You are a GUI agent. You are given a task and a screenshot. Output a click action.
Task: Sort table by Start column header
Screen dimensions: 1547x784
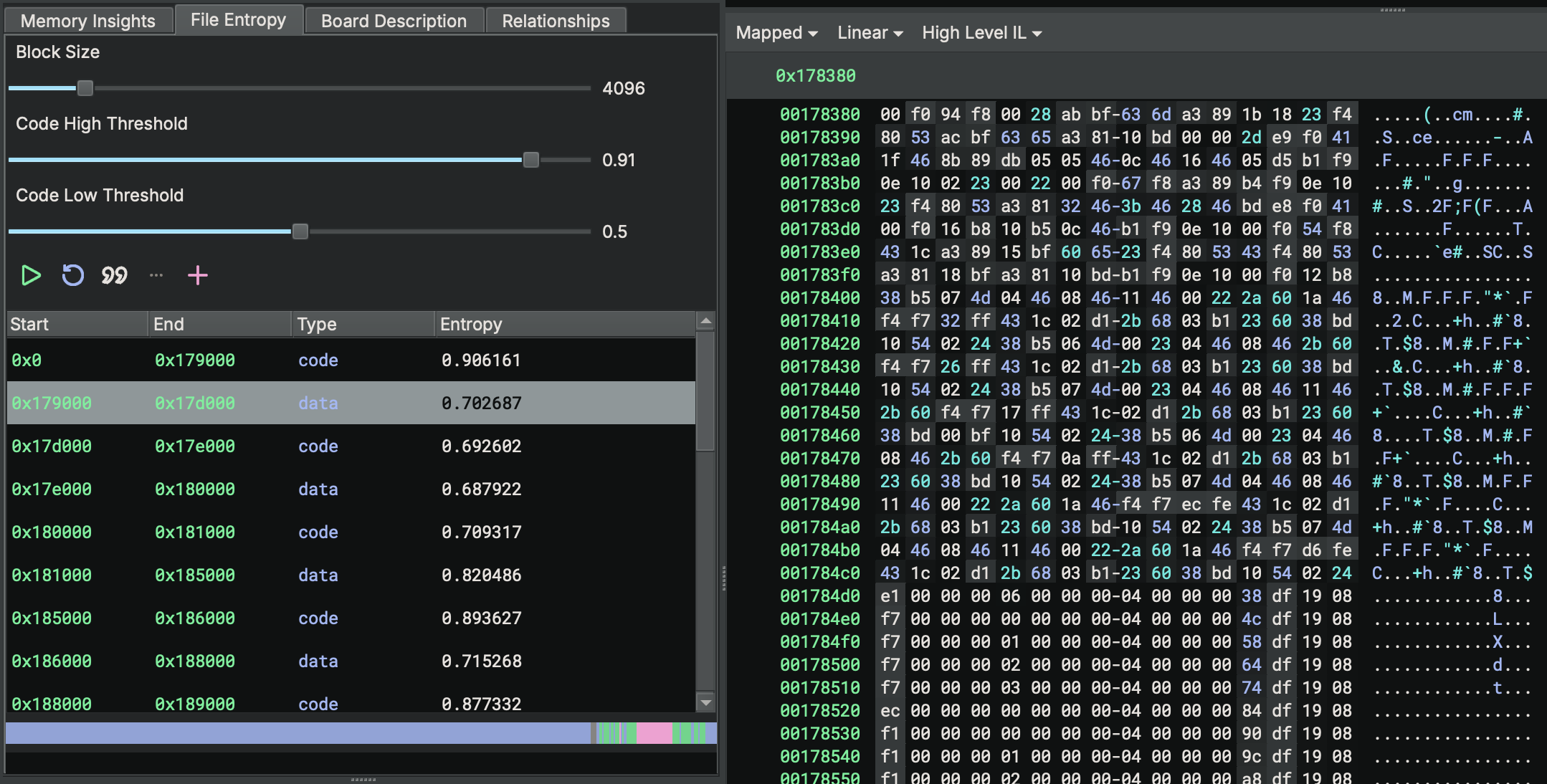(x=77, y=324)
